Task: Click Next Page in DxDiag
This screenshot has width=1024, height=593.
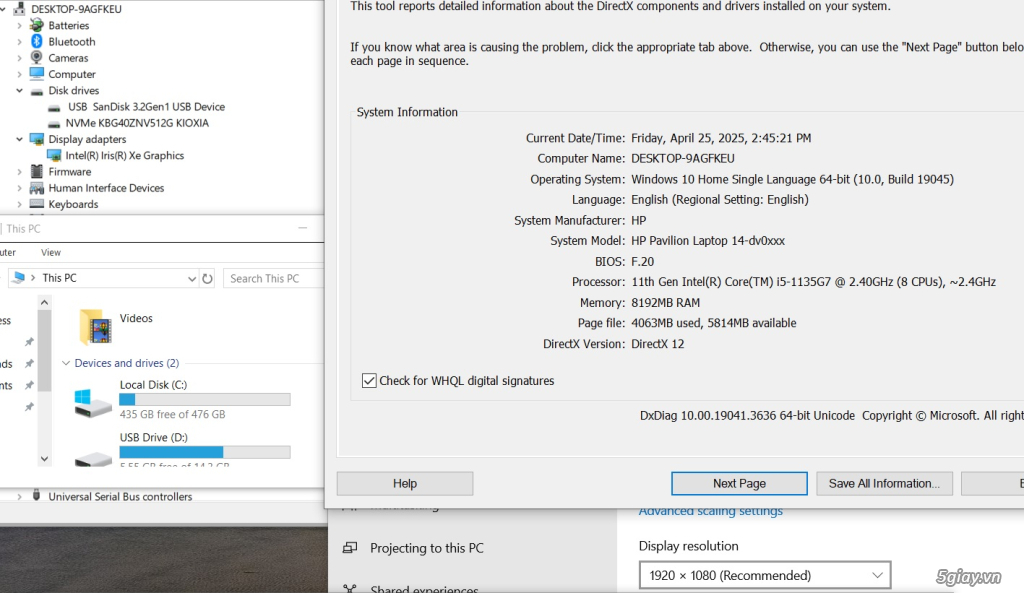Action: click(x=739, y=483)
